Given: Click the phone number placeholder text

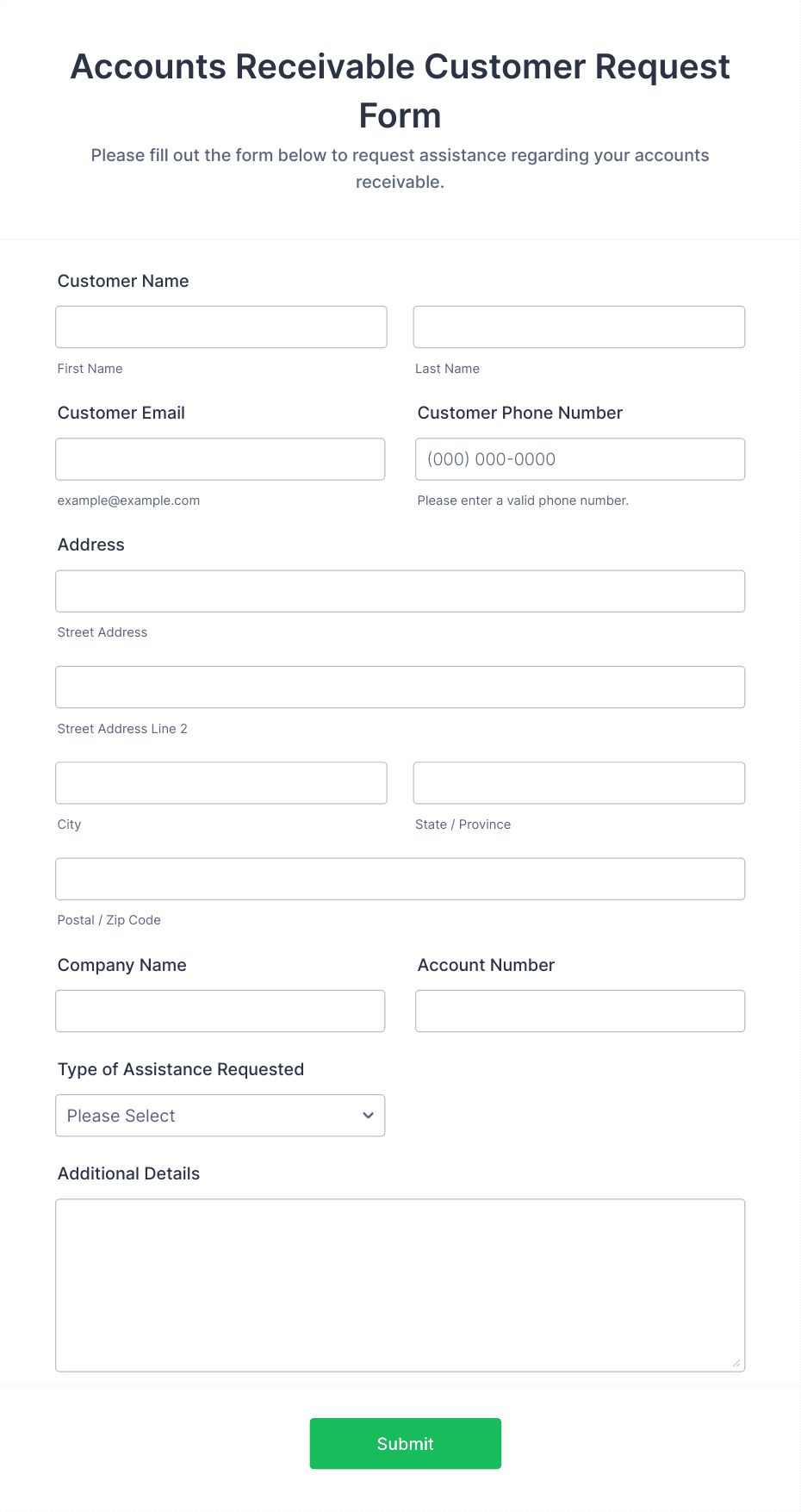Looking at the screenshot, I should 491,458.
